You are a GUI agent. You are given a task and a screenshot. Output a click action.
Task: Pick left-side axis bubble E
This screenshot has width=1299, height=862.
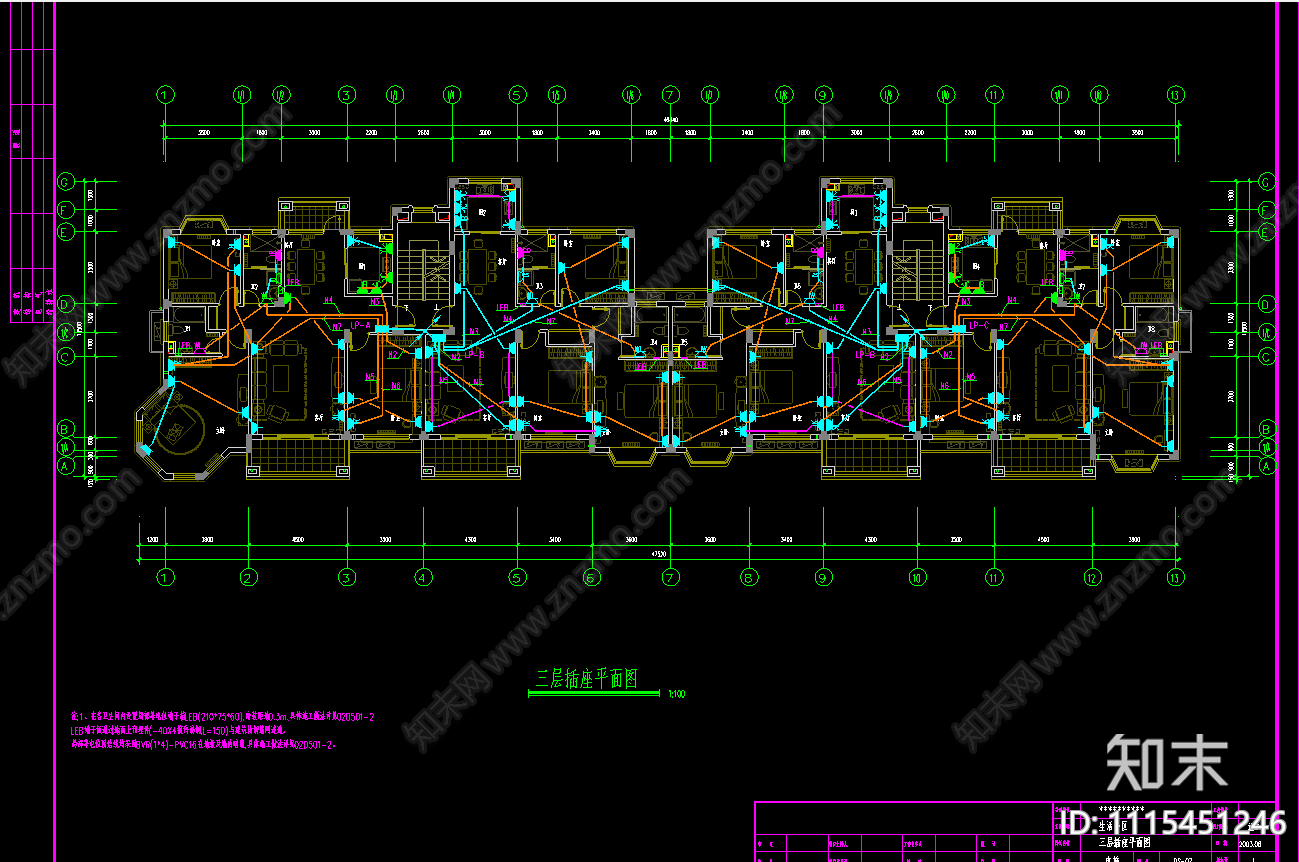click(x=67, y=232)
